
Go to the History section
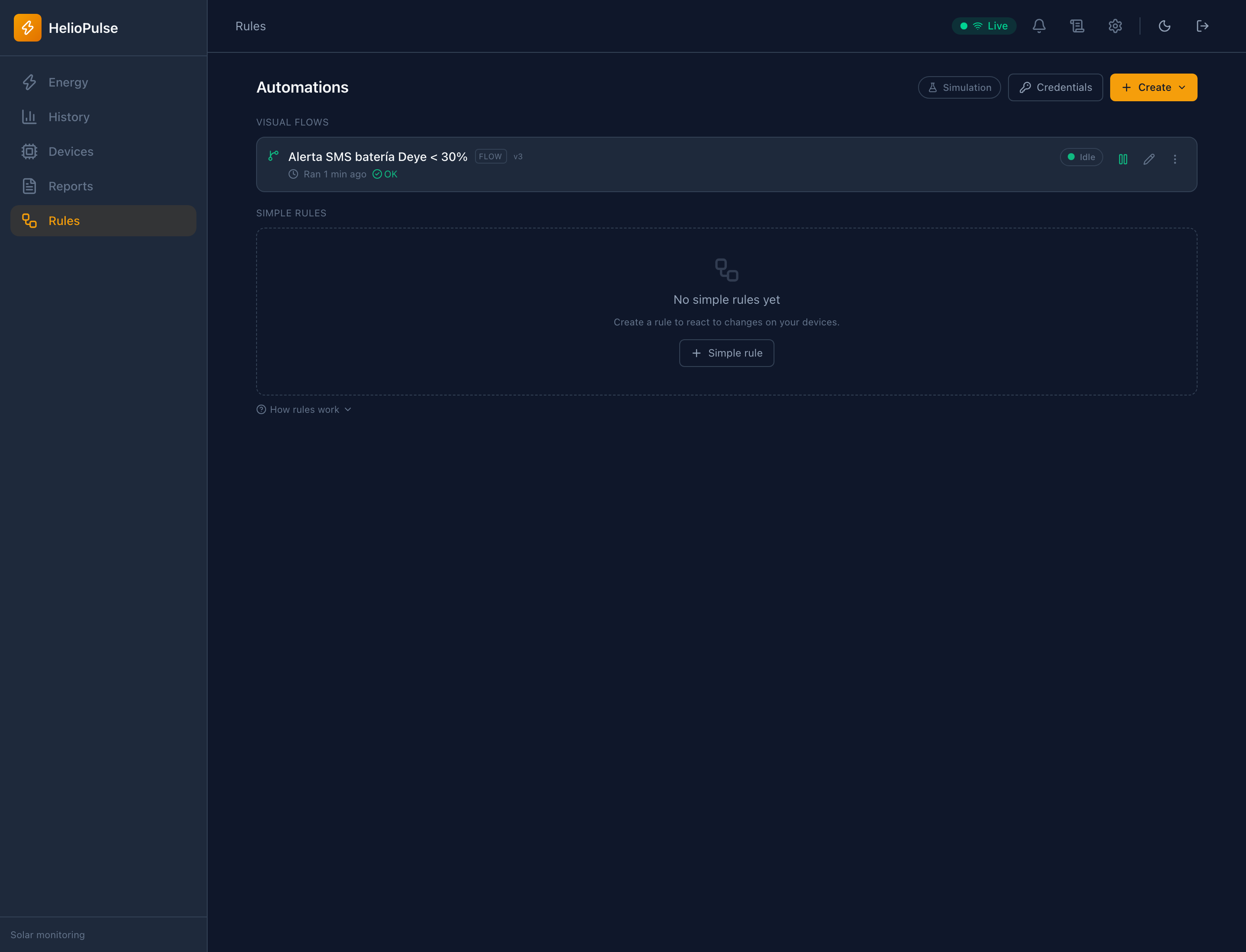pyautogui.click(x=103, y=117)
